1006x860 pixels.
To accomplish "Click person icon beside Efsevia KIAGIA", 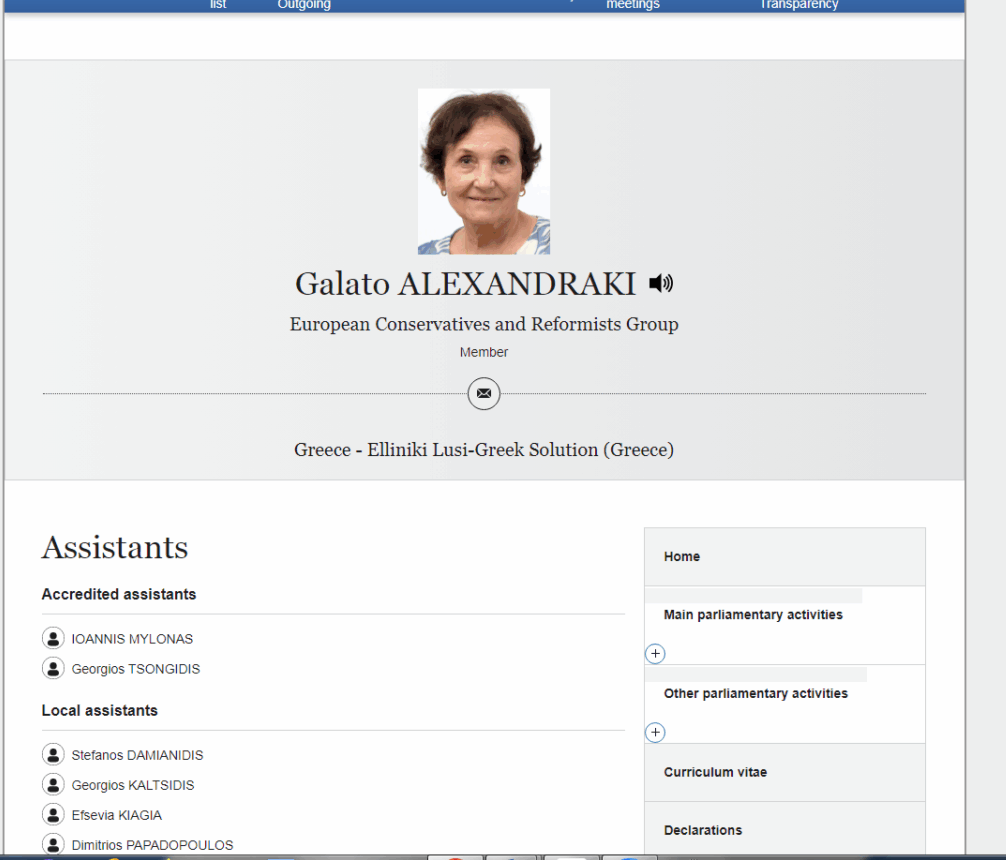I will click(x=53, y=814).
